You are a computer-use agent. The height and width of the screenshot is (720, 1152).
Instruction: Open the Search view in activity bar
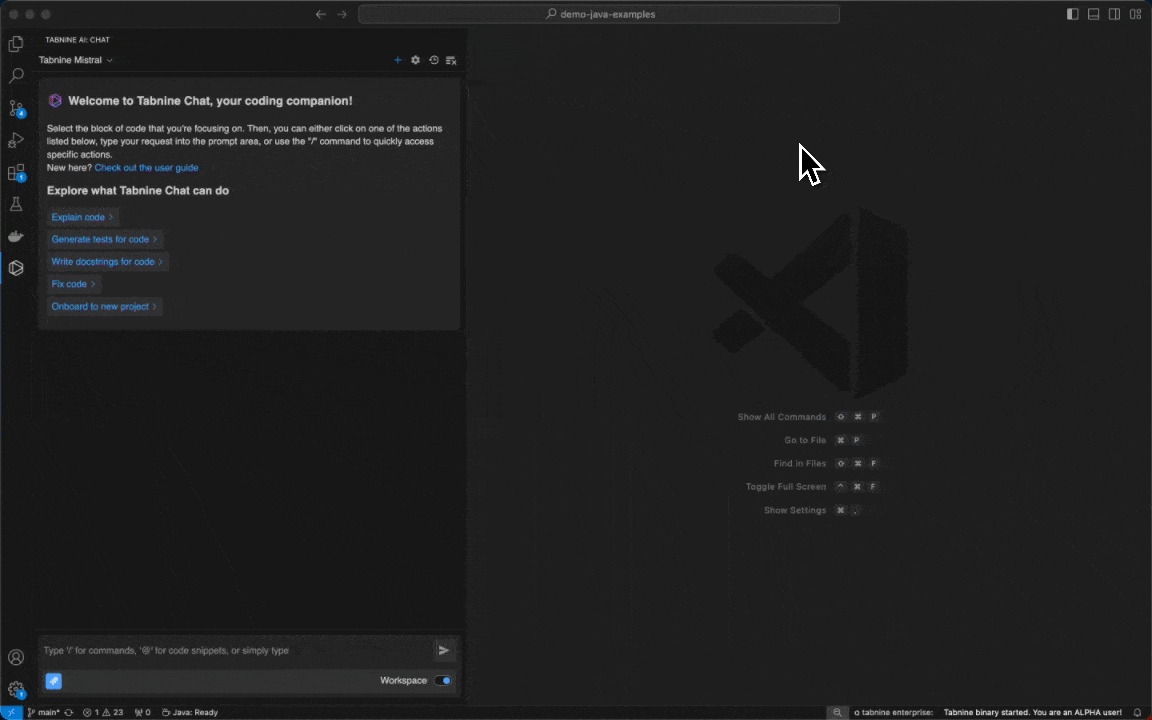click(x=15, y=76)
